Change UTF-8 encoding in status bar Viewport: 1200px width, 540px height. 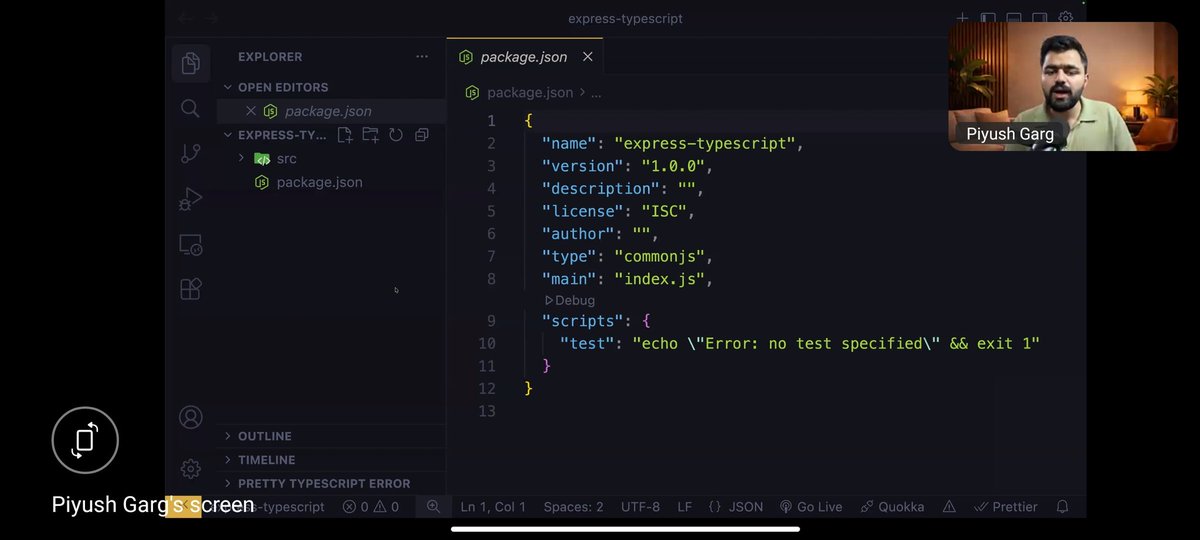tap(640, 507)
